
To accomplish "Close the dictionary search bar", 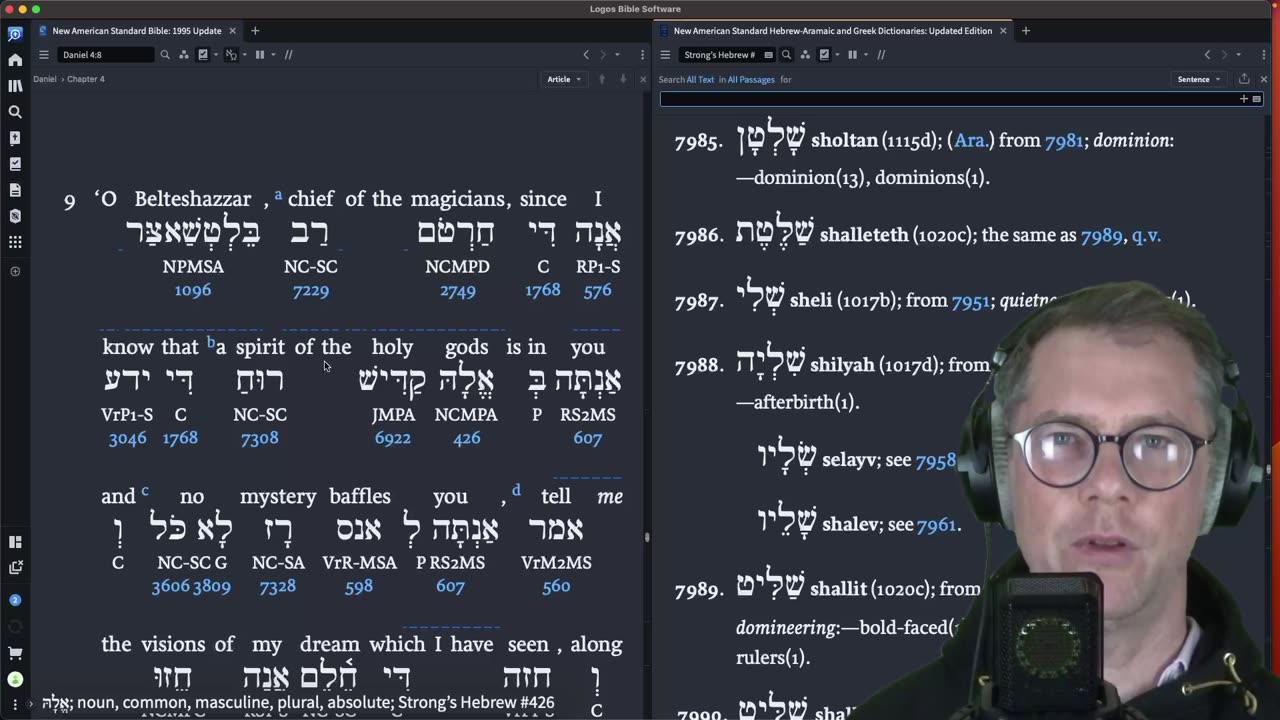I will pyautogui.click(x=1264, y=79).
